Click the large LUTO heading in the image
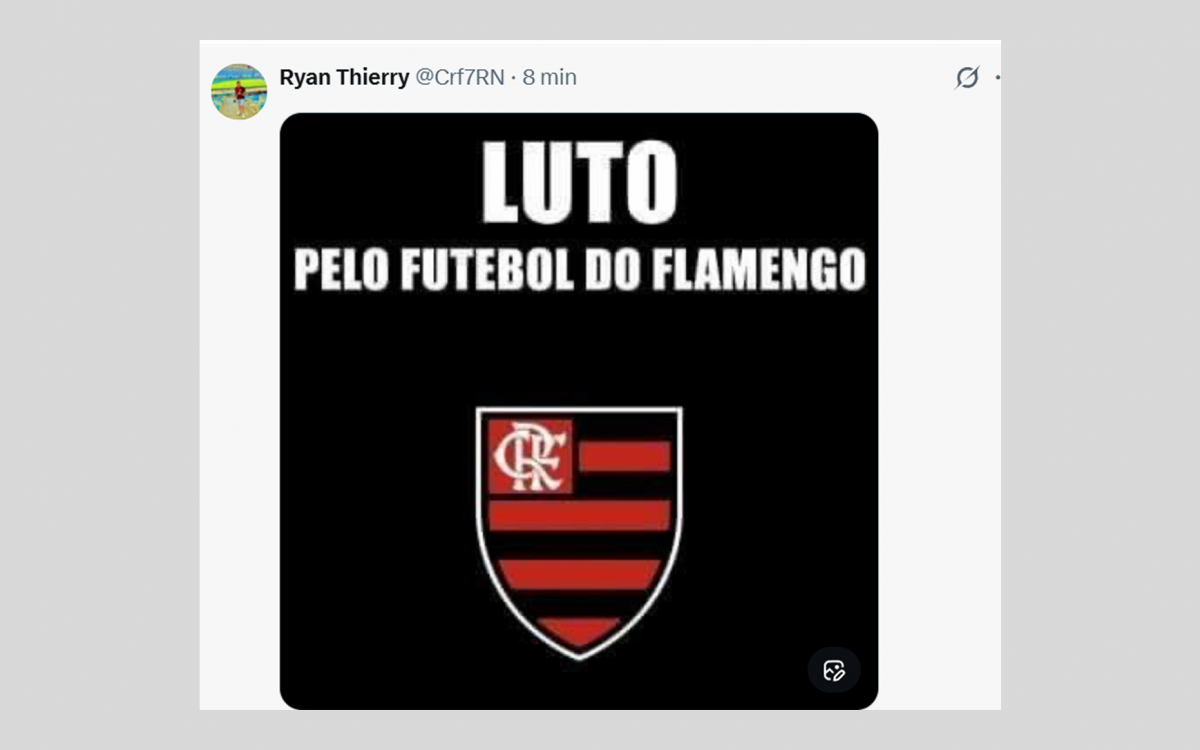 pyautogui.click(x=579, y=183)
